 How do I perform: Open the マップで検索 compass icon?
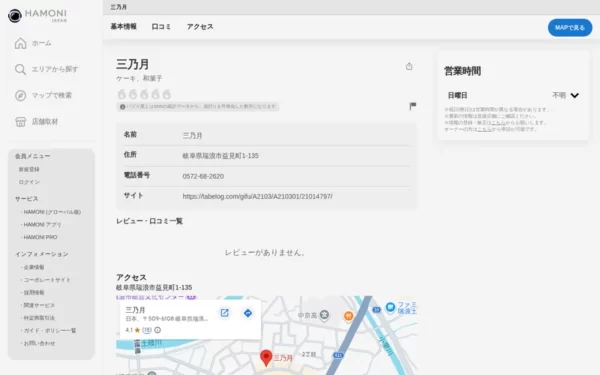point(20,95)
